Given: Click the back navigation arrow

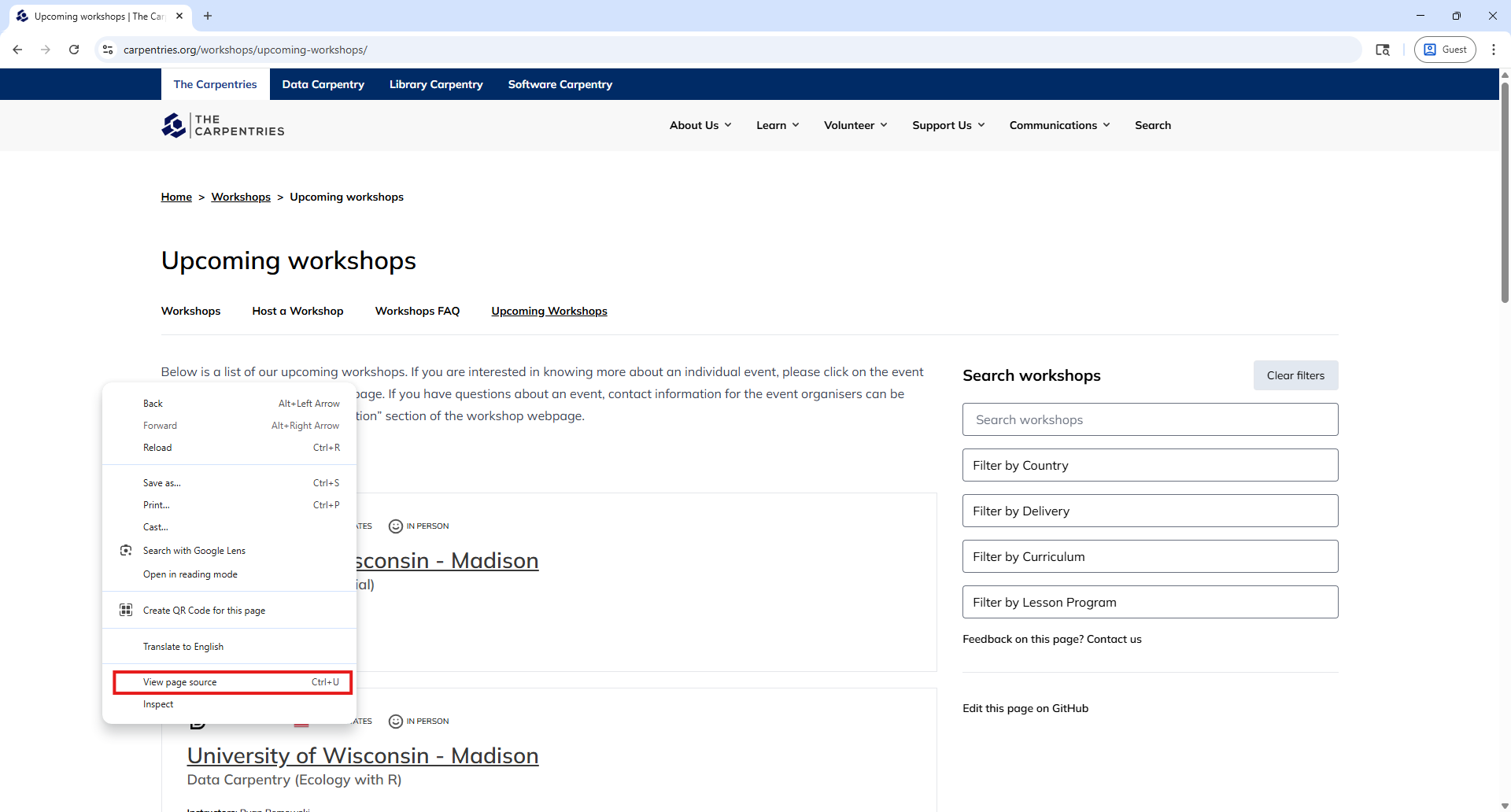Looking at the screenshot, I should tap(17, 49).
